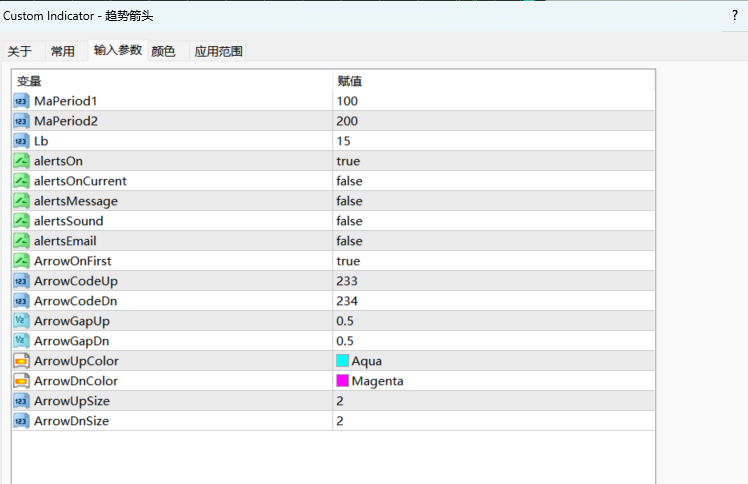Select the 输入参数 tab

[x=118, y=50]
